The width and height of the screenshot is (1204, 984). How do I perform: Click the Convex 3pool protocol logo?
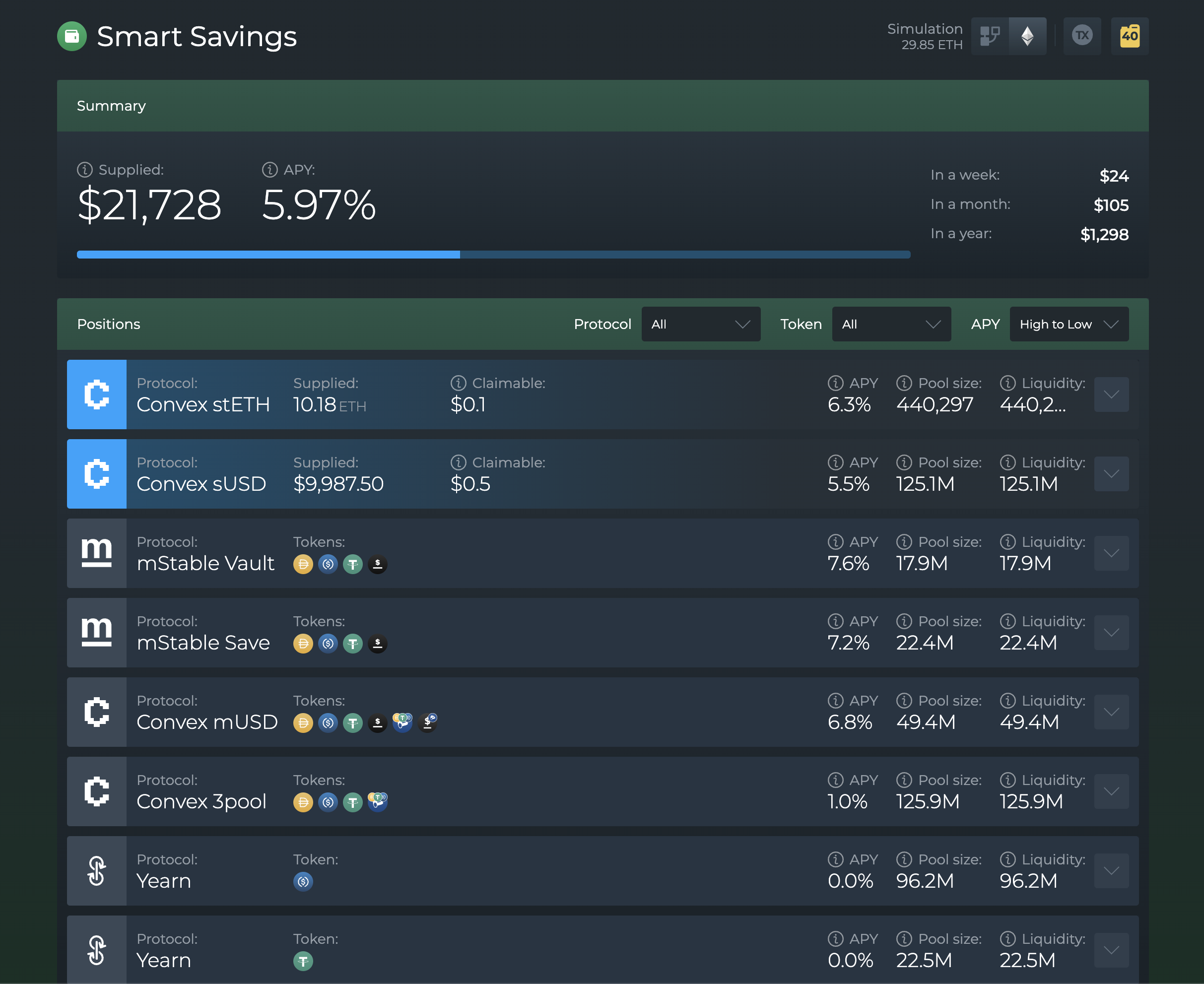(97, 791)
